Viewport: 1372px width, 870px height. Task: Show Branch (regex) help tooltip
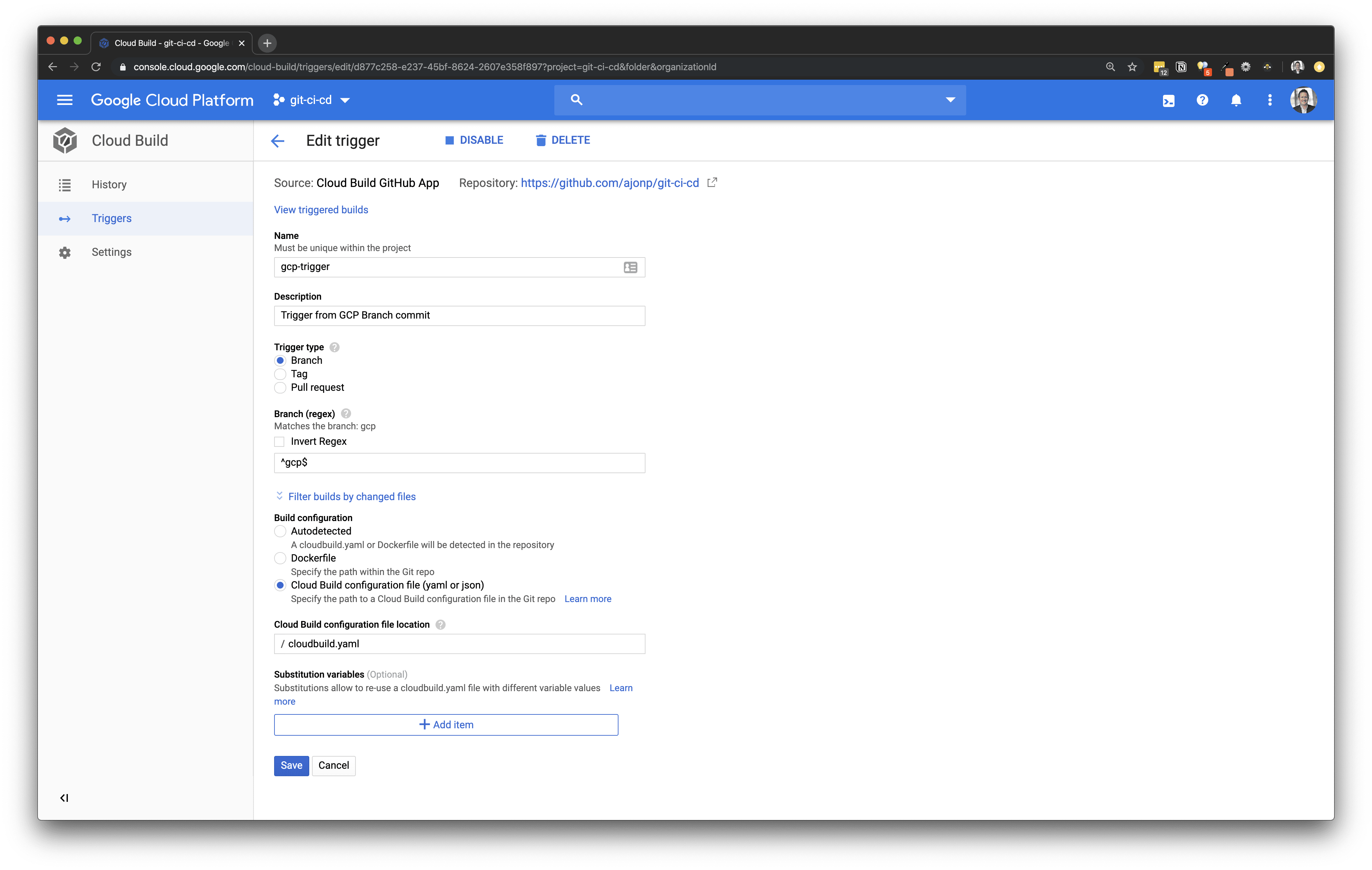(x=346, y=414)
